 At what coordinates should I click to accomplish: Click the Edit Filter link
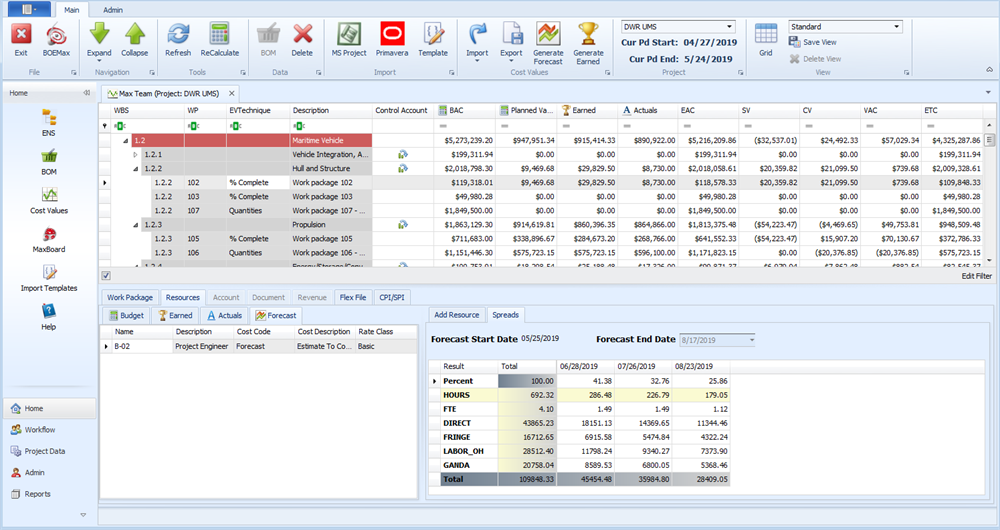click(x=976, y=275)
